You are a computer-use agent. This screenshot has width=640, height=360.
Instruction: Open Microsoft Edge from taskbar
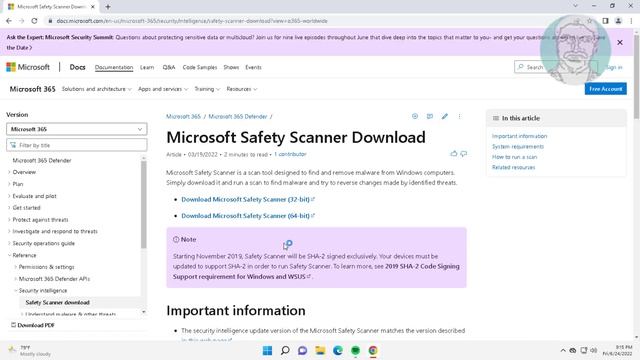(338, 350)
